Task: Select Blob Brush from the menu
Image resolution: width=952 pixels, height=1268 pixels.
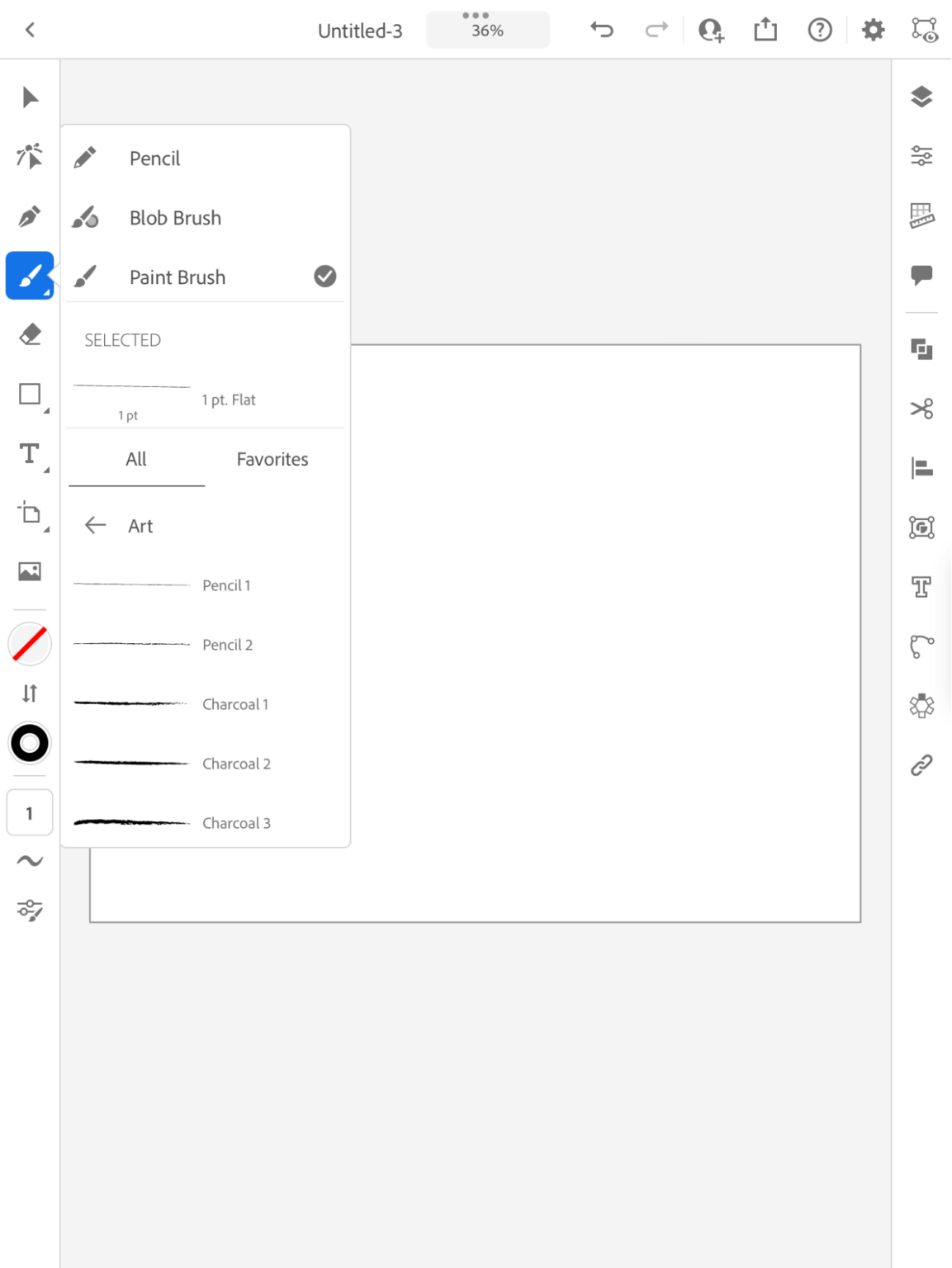Action: tap(174, 217)
